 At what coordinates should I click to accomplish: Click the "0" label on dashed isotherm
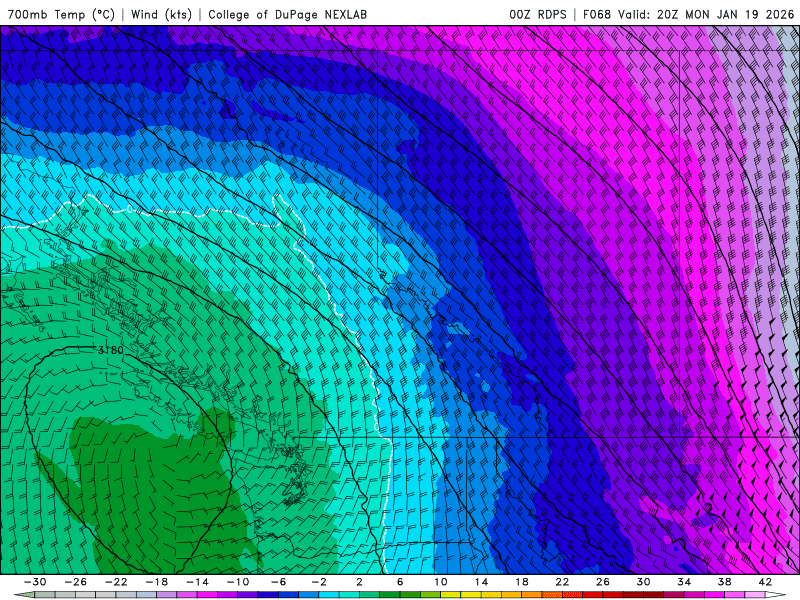130,209
